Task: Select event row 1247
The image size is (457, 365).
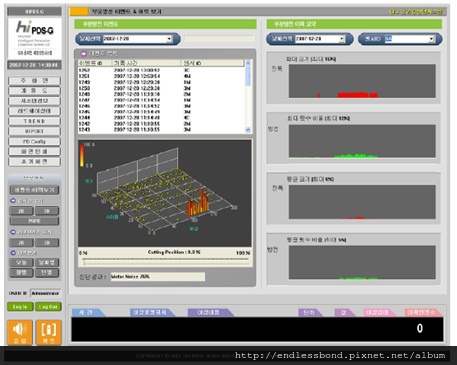Action: tap(161, 100)
